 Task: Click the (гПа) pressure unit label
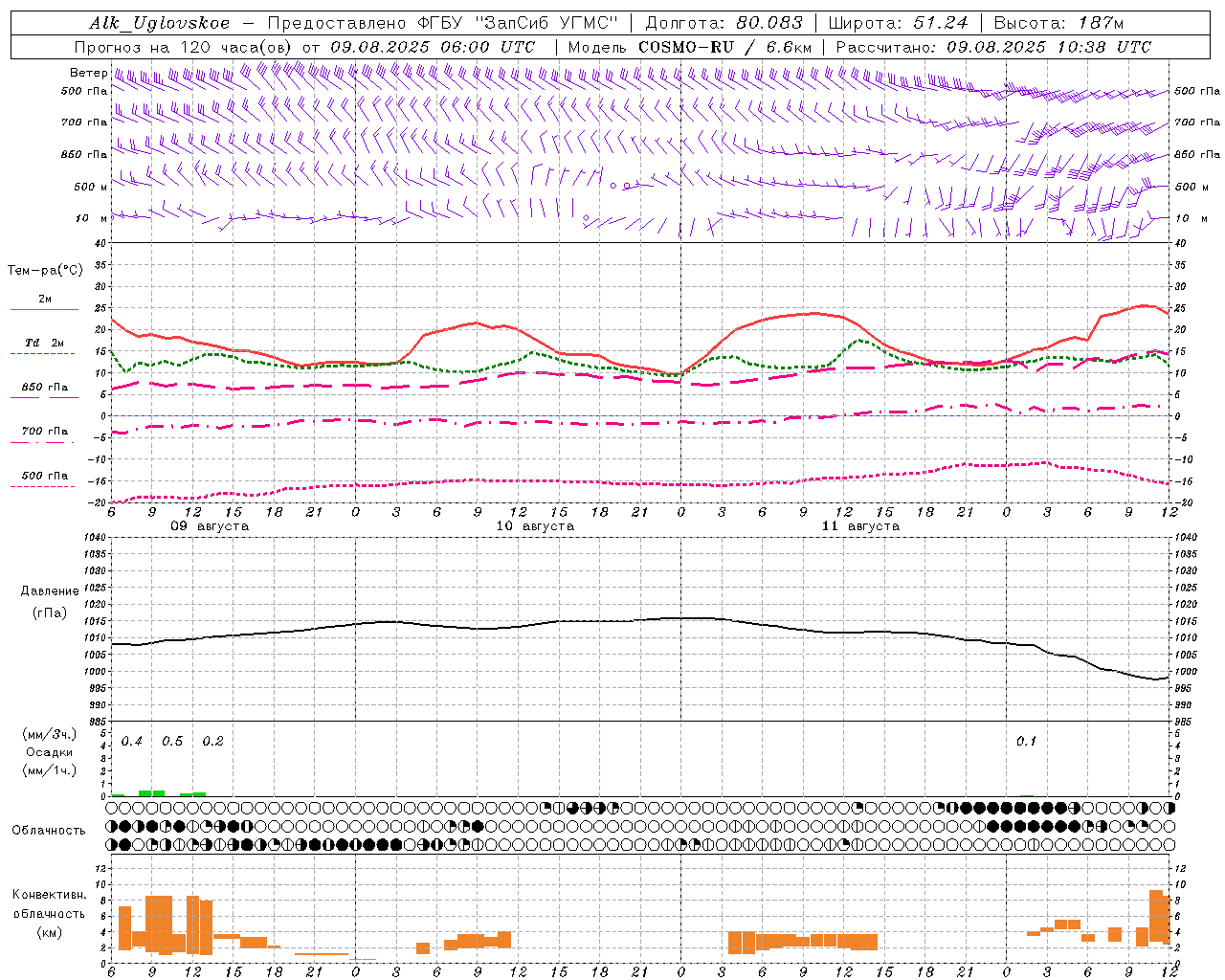50,612
